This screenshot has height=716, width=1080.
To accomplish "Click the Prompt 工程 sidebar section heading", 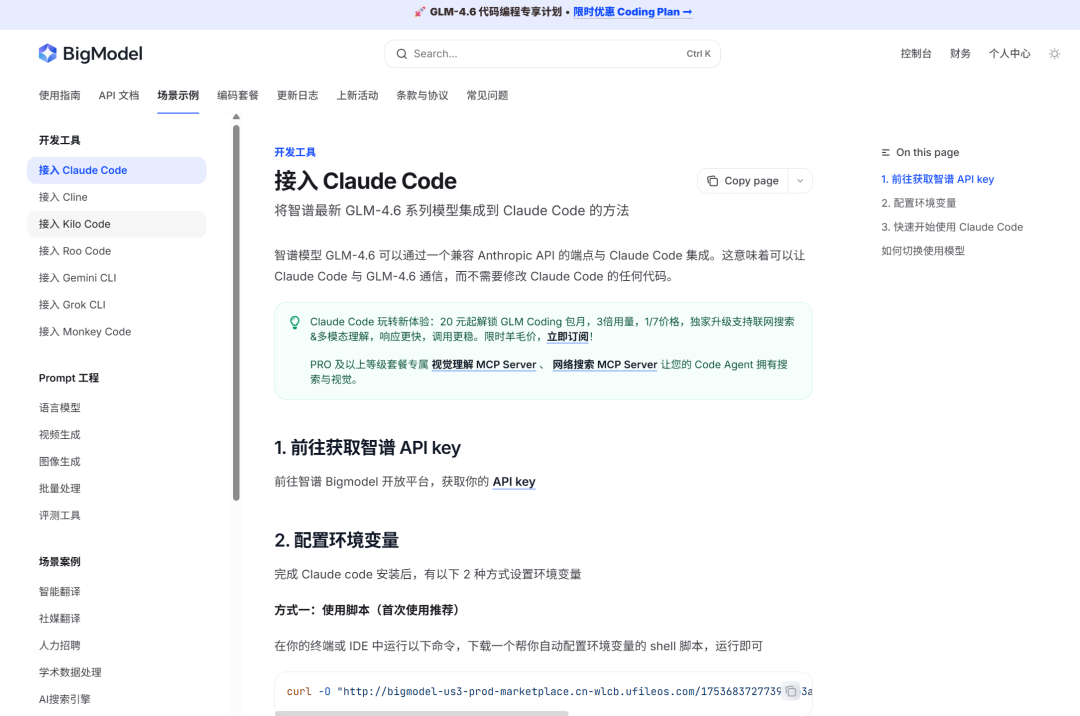I will coord(69,378).
